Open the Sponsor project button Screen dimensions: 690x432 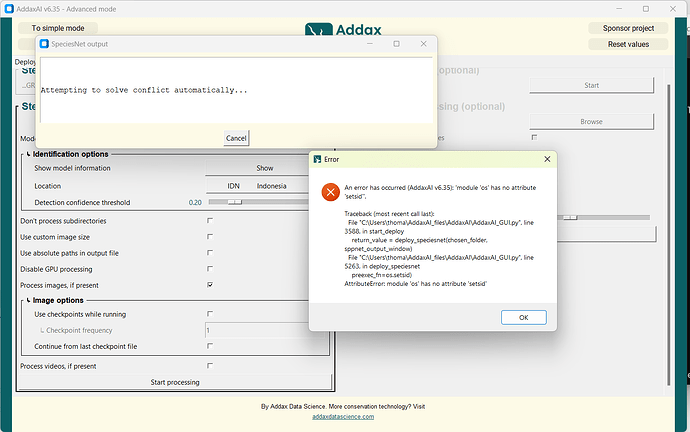(x=628, y=28)
